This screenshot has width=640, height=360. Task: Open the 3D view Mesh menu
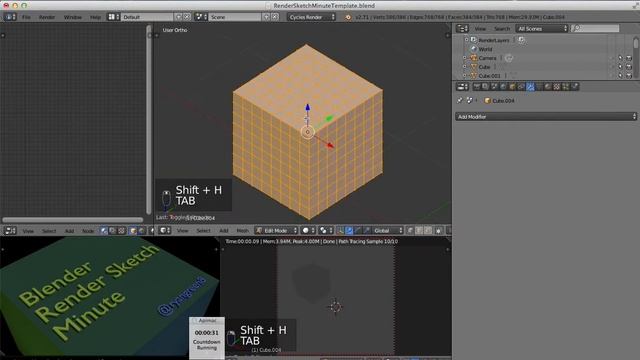point(242,231)
